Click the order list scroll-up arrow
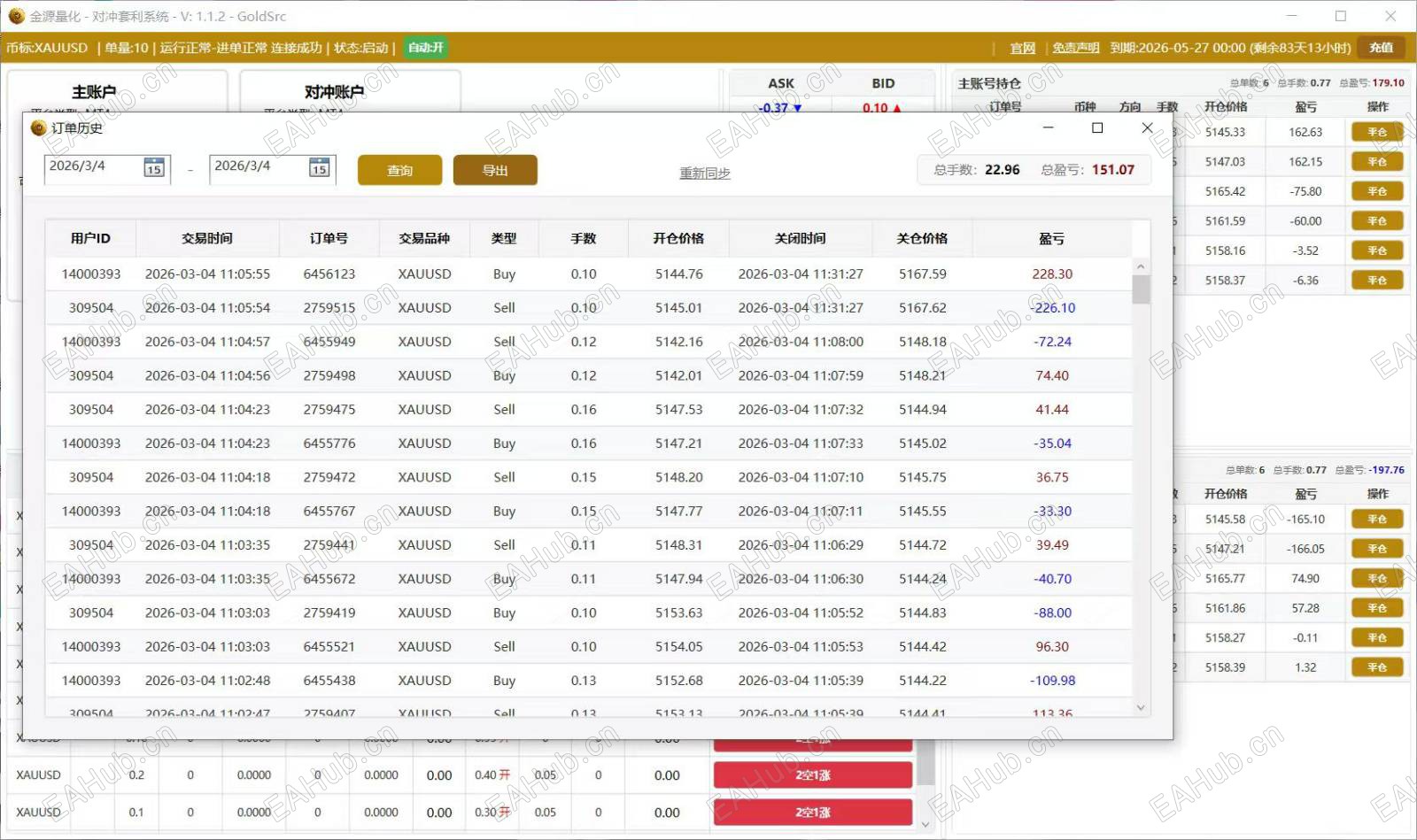Screen dimensions: 1417x840 (x=1141, y=266)
